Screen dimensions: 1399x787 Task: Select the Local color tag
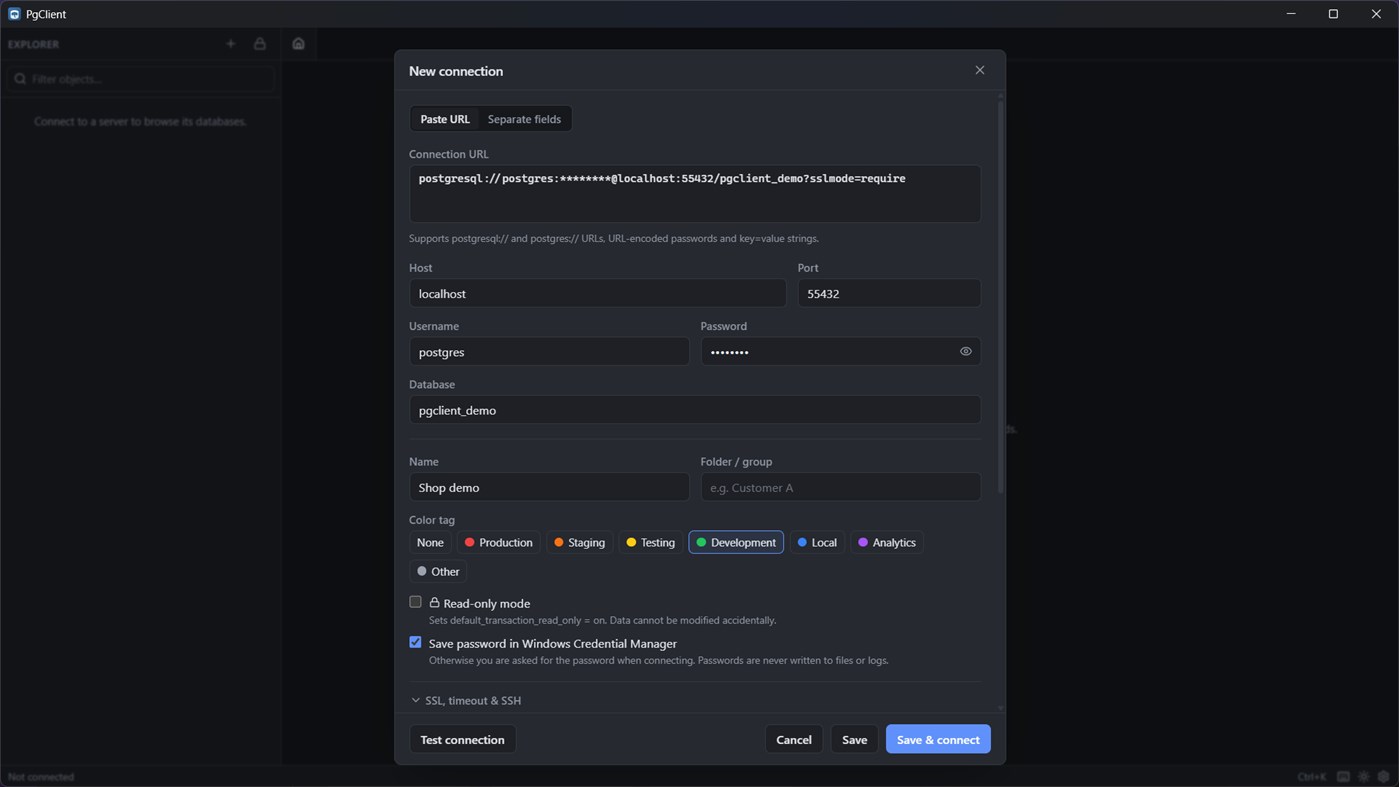click(x=817, y=543)
